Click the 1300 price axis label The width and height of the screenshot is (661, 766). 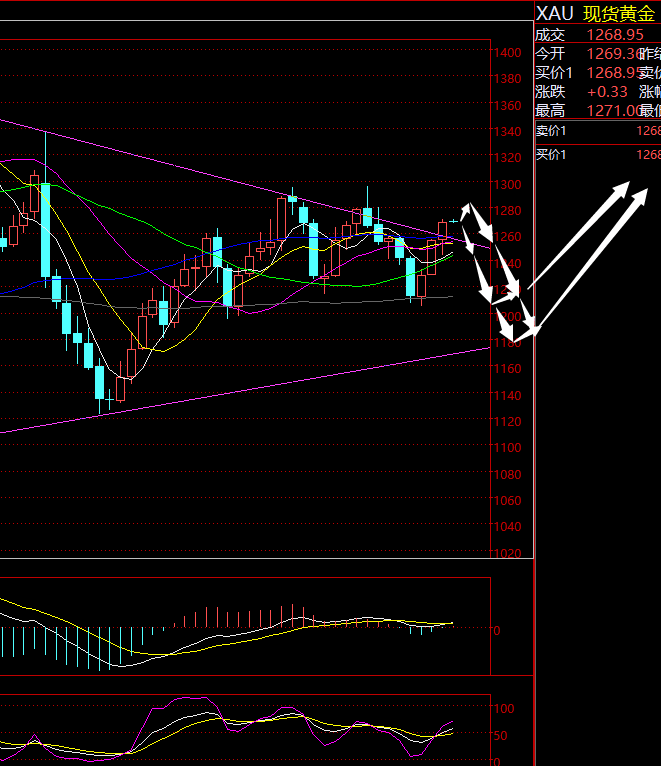[507, 185]
